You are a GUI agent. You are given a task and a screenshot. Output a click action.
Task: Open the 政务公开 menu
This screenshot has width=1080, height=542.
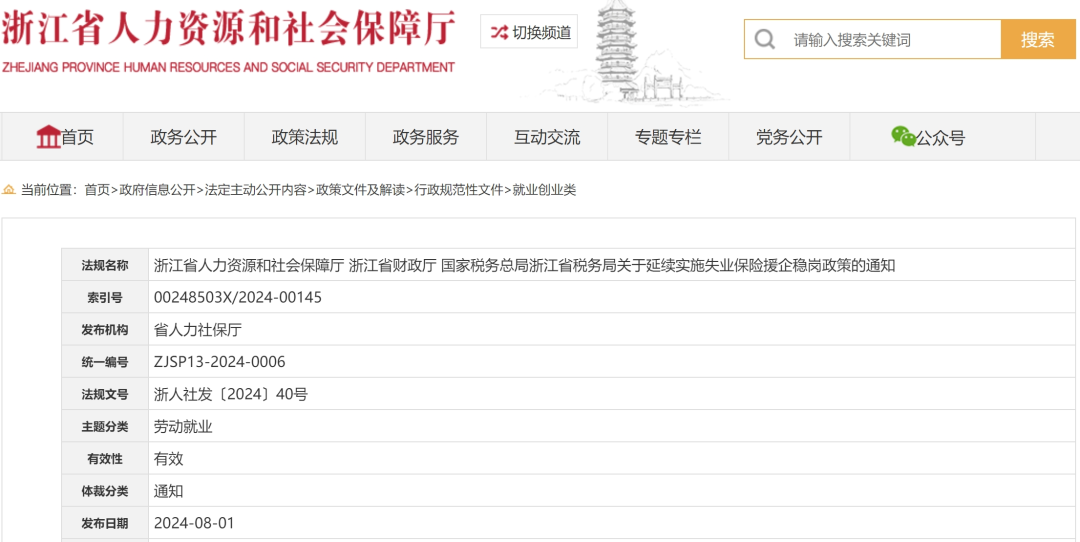point(183,138)
